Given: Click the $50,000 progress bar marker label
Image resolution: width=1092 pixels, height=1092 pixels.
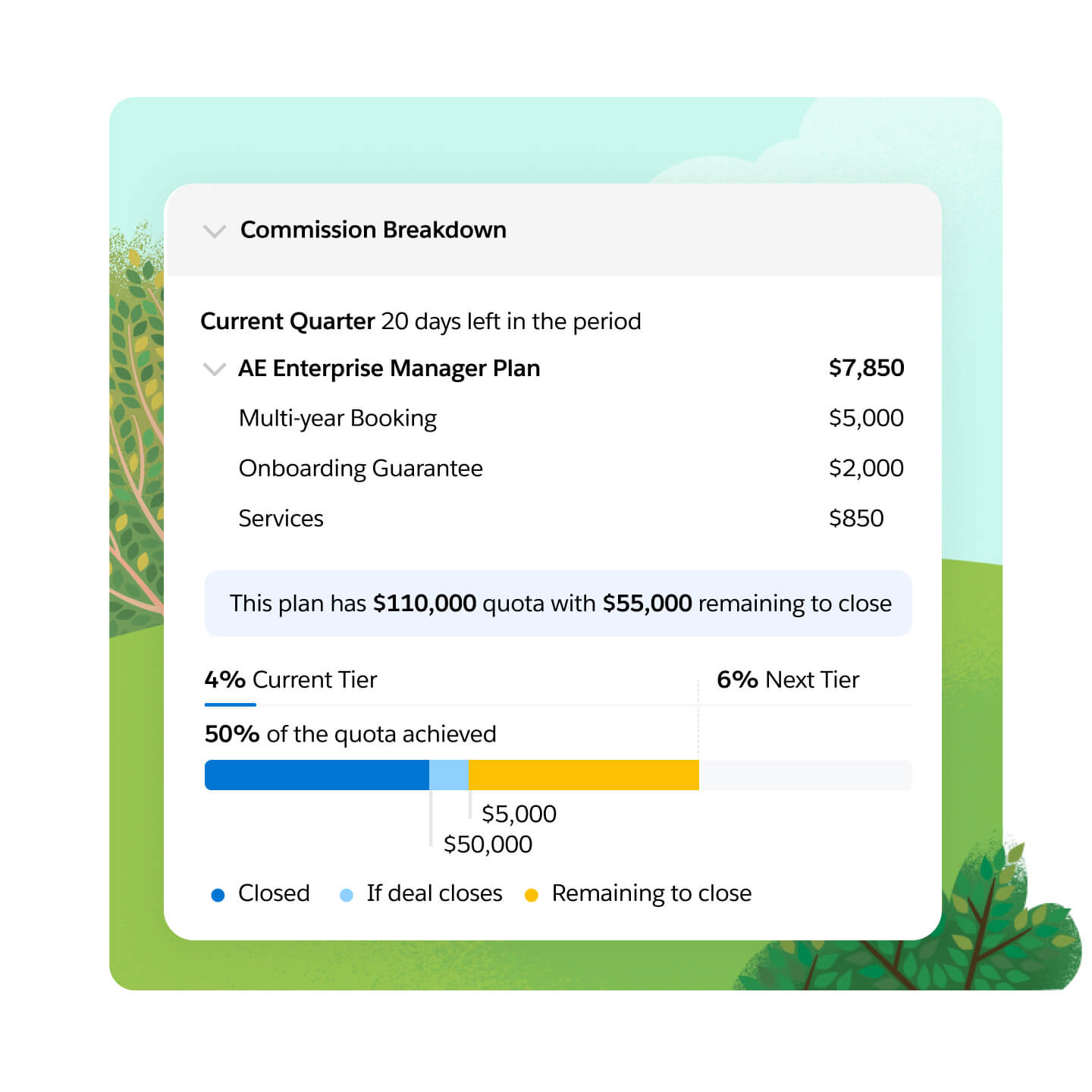Looking at the screenshot, I should coord(488,844).
